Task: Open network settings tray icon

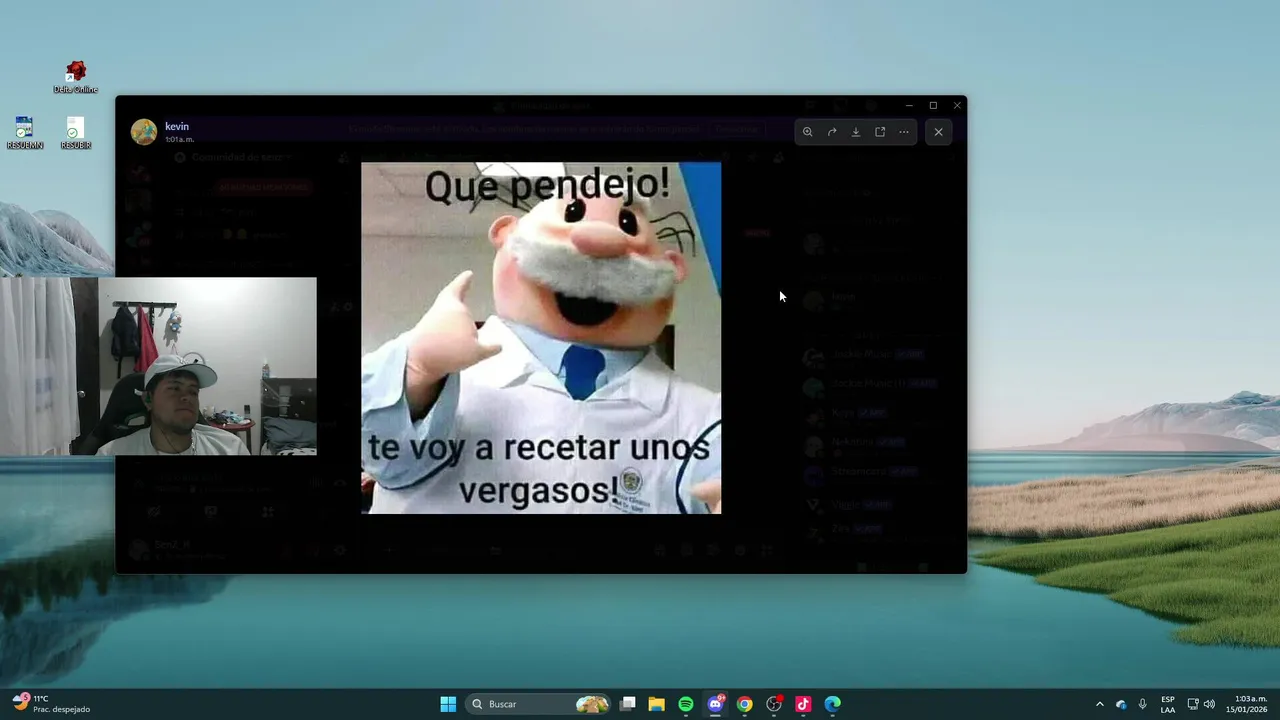Action: [1193, 704]
